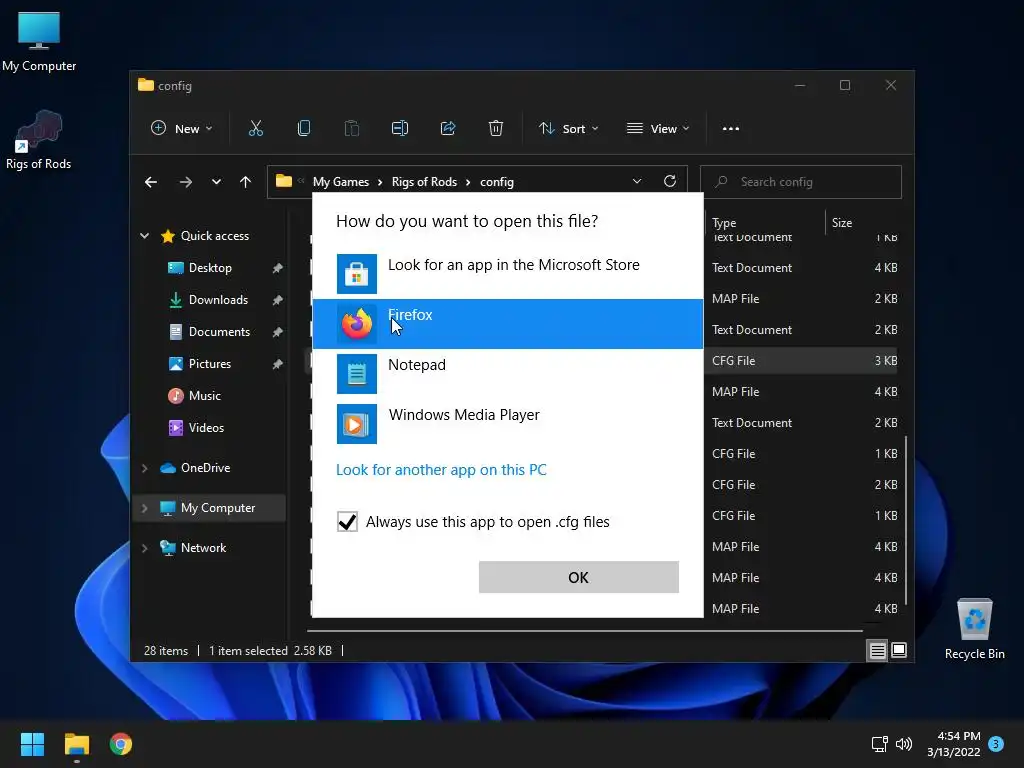Click the Search config field
This screenshot has height=768, width=1024.
pyautogui.click(x=801, y=182)
